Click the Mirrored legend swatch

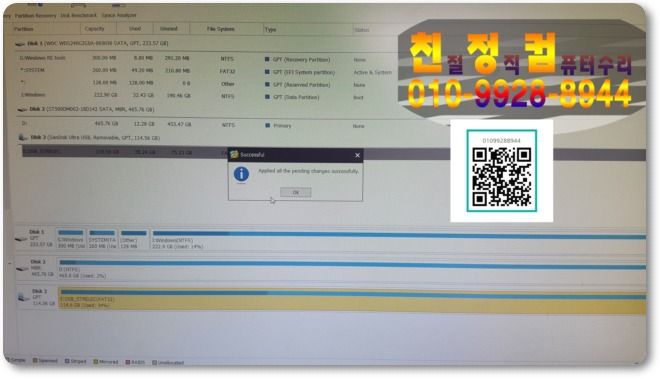coord(96,361)
